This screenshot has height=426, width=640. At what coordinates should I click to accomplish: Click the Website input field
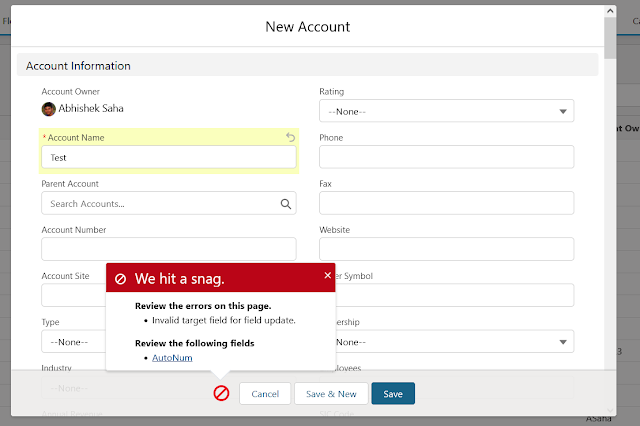447,249
